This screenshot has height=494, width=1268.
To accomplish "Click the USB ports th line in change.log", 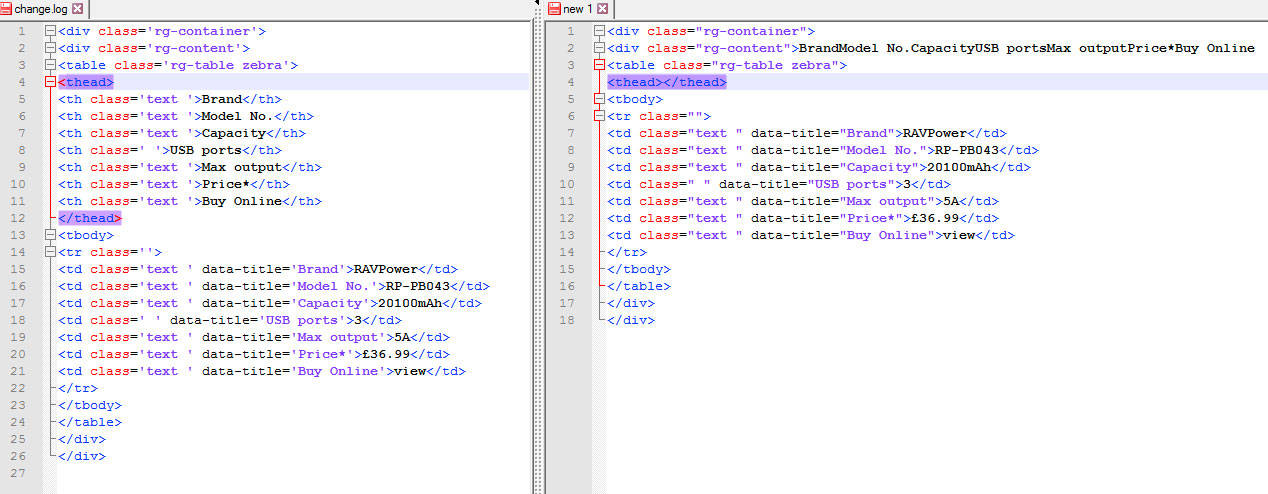I will (x=170, y=150).
